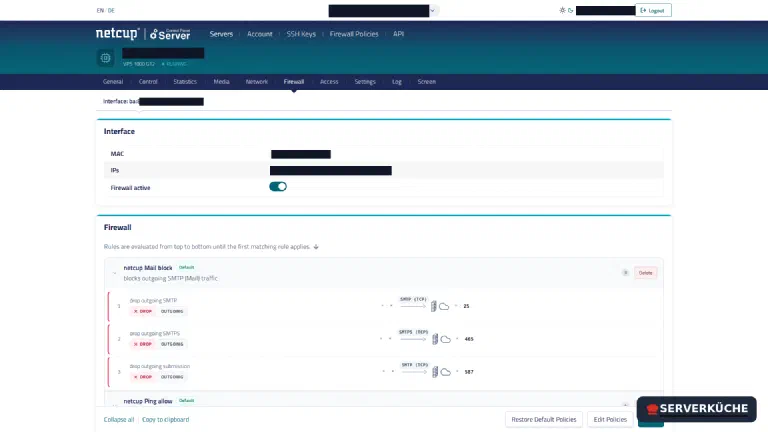
Task: Expand the netcup Ping allow policy
Action: coord(114,406)
